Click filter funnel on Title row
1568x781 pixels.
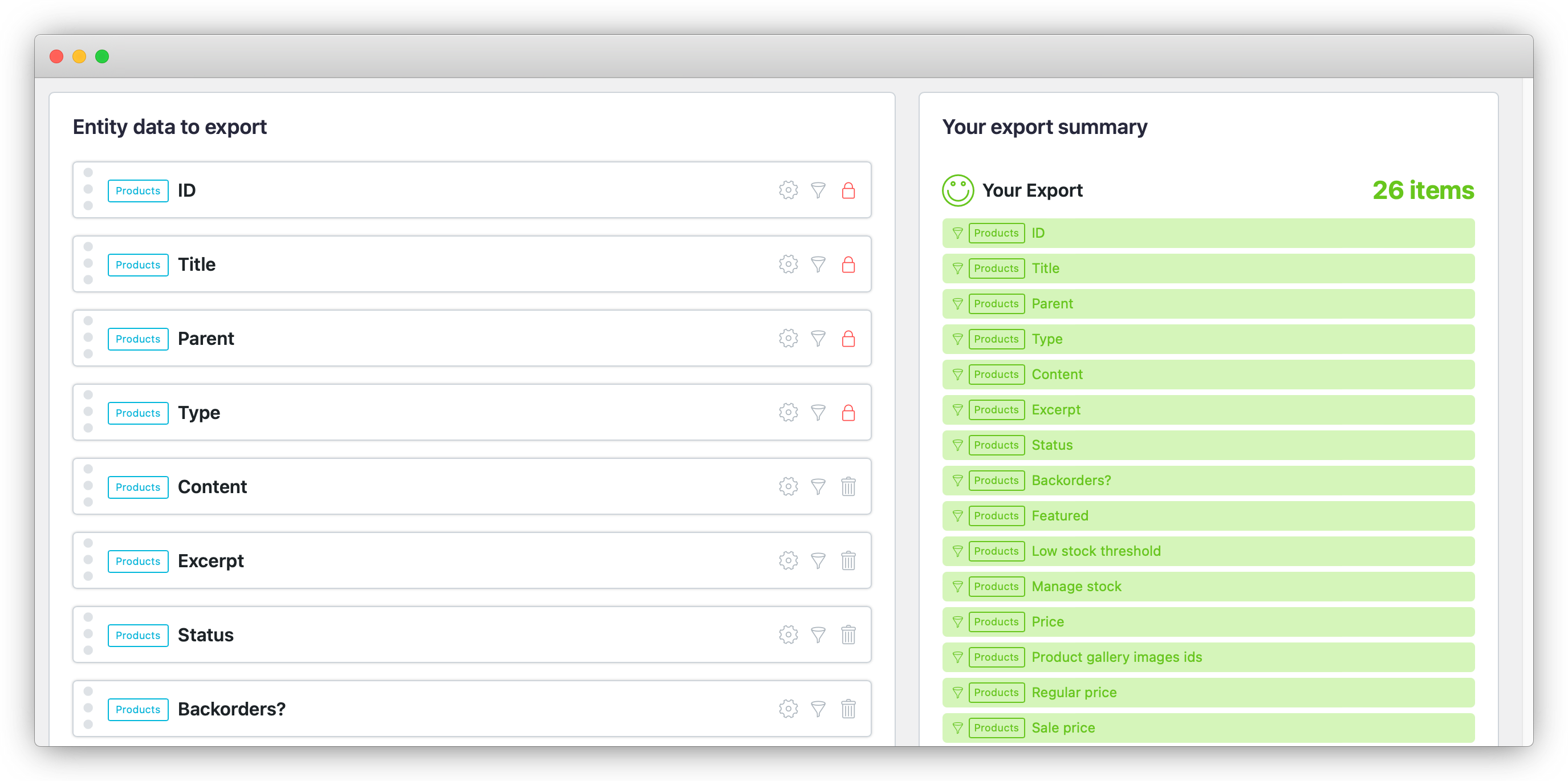click(x=818, y=265)
